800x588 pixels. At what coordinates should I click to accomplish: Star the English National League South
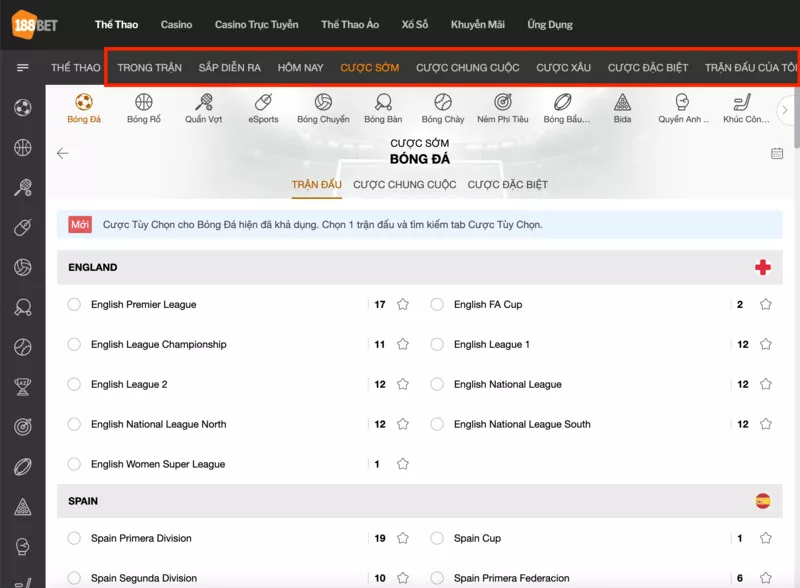(x=766, y=424)
